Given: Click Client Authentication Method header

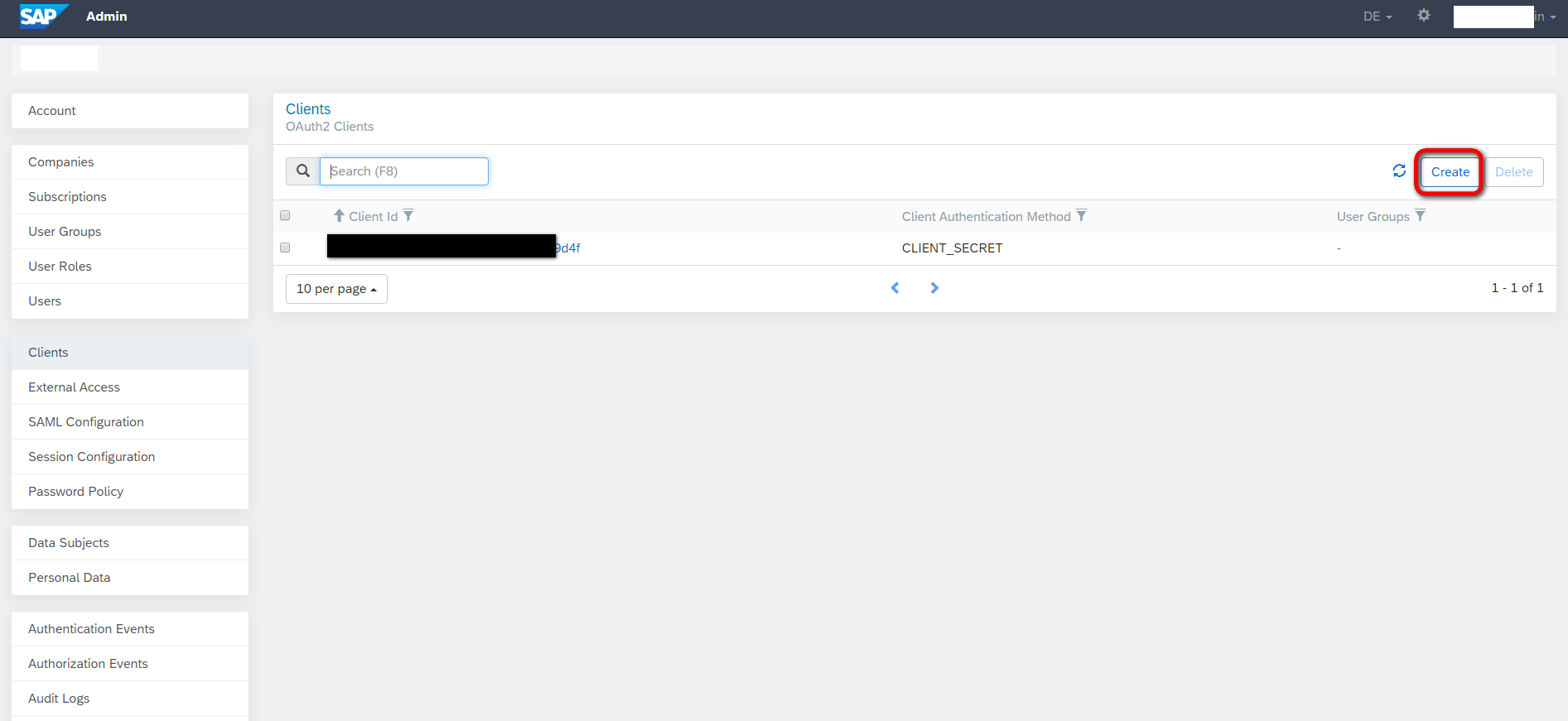Looking at the screenshot, I should [987, 217].
